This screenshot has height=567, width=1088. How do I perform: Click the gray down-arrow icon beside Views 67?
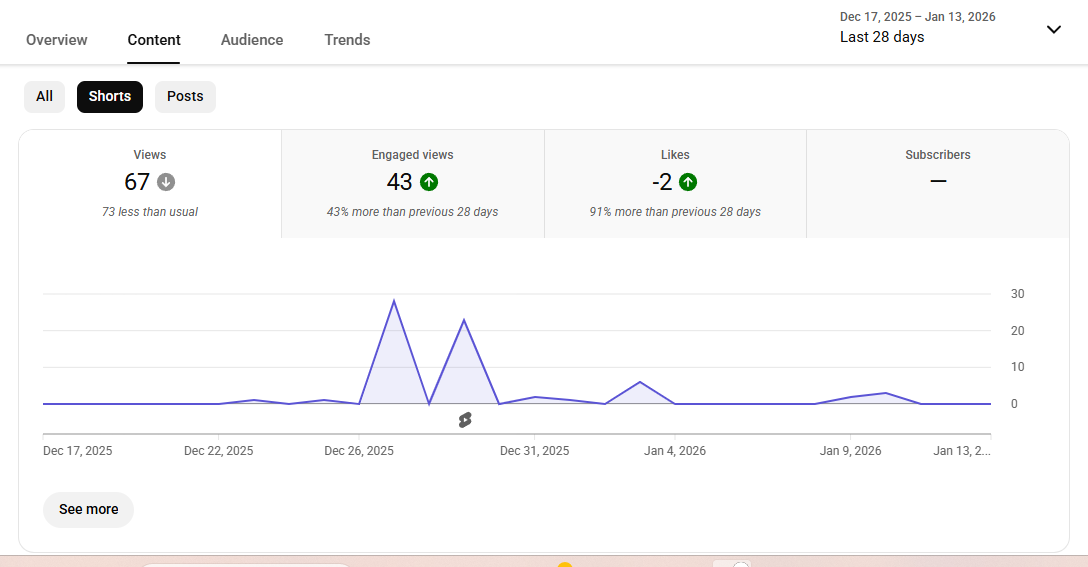pyautogui.click(x=166, y=182)
